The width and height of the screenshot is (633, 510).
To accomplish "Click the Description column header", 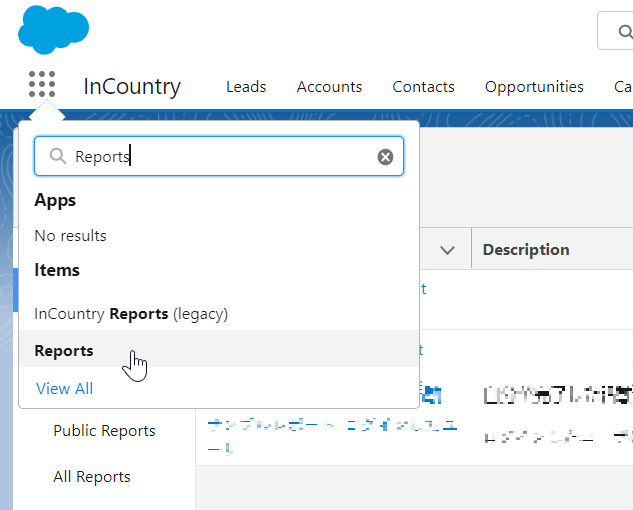I will coord(526,250).
